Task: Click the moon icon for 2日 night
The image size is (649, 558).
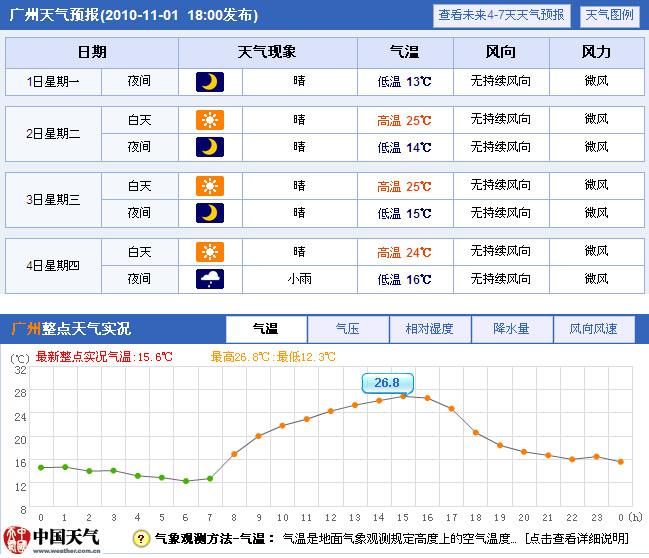Action: [x=210, y=147]
